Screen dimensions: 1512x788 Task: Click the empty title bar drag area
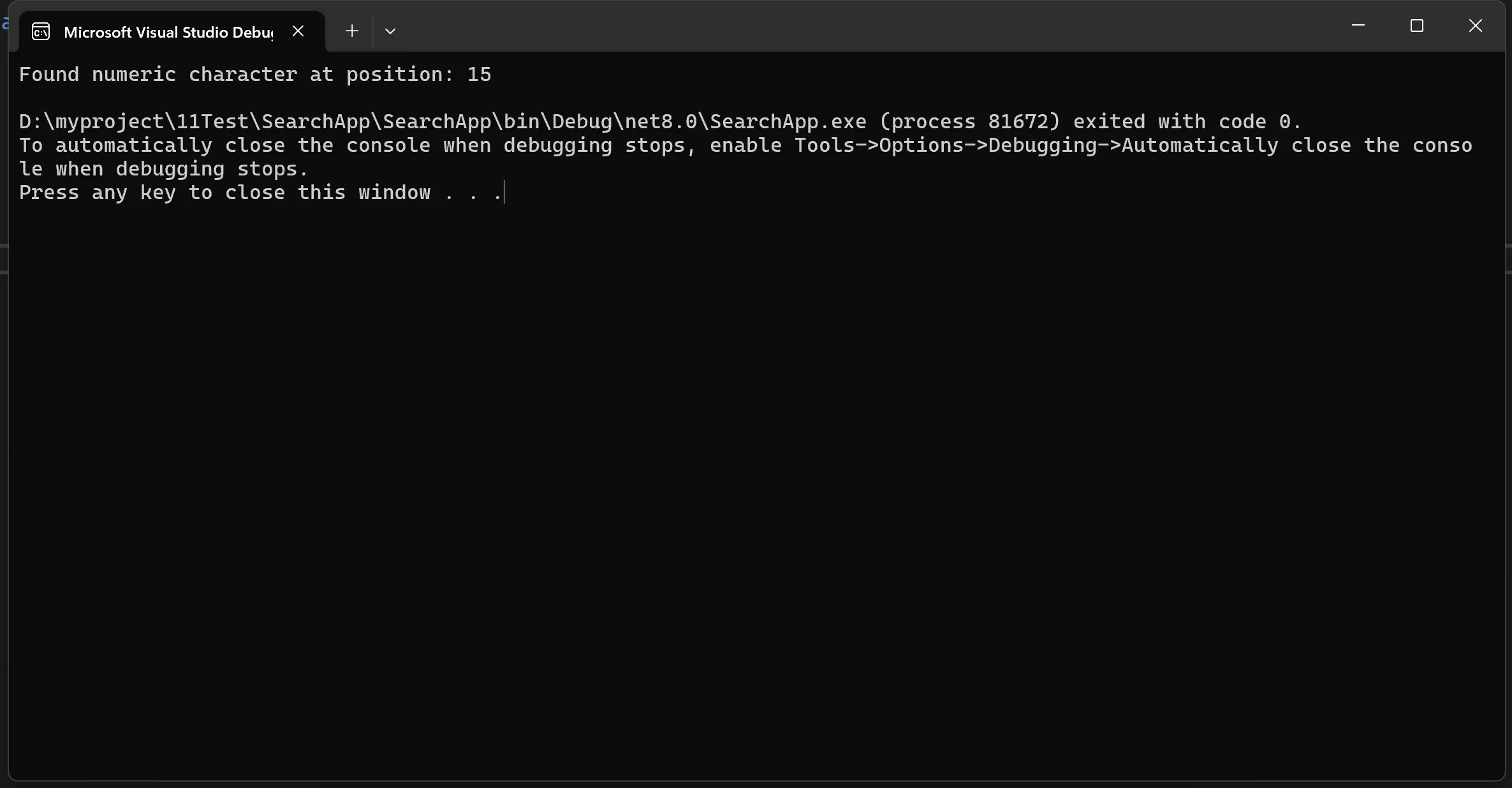(x=867, y=26)
